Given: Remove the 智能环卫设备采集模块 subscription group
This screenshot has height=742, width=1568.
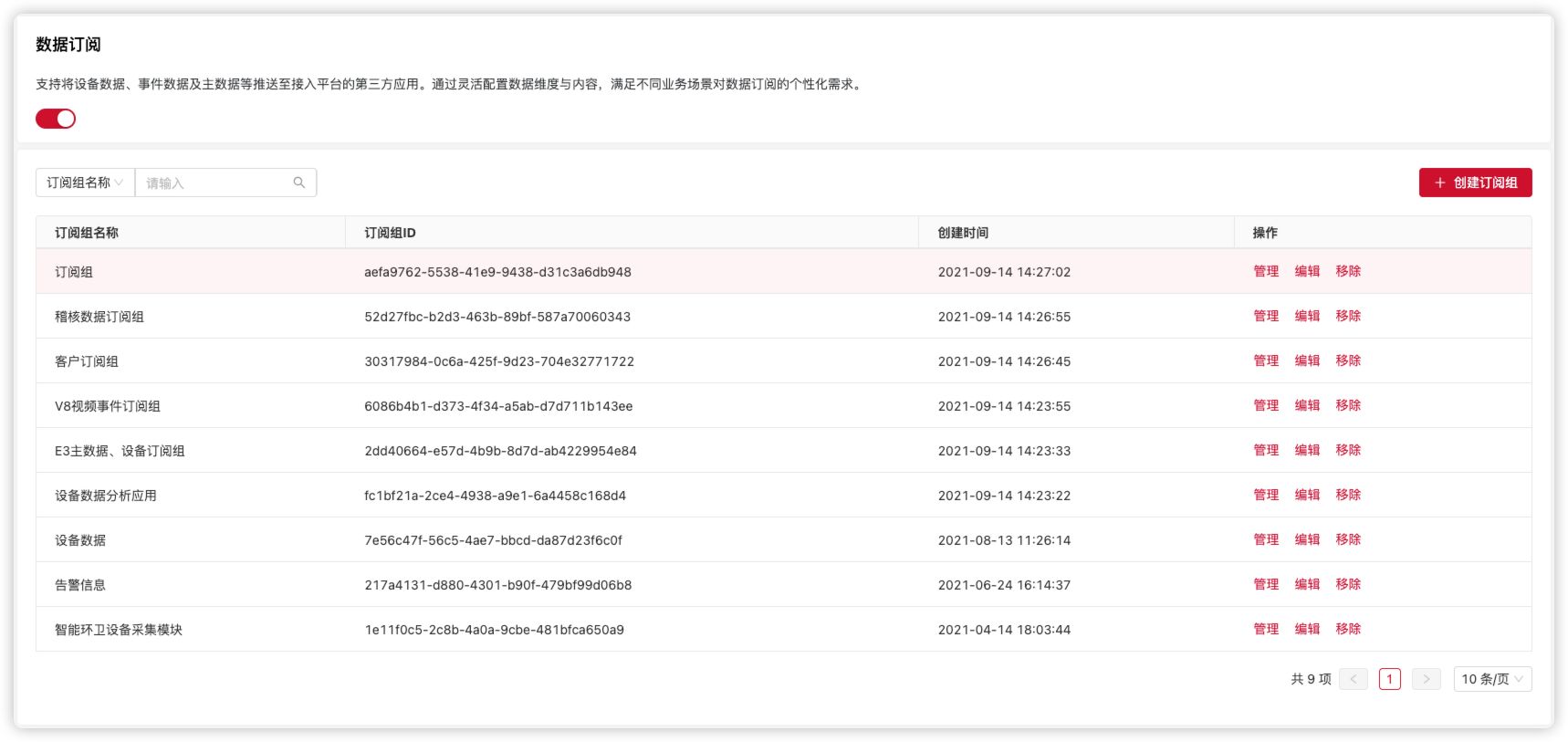Looking at the screenshot, I should [x=1348, y=629].
